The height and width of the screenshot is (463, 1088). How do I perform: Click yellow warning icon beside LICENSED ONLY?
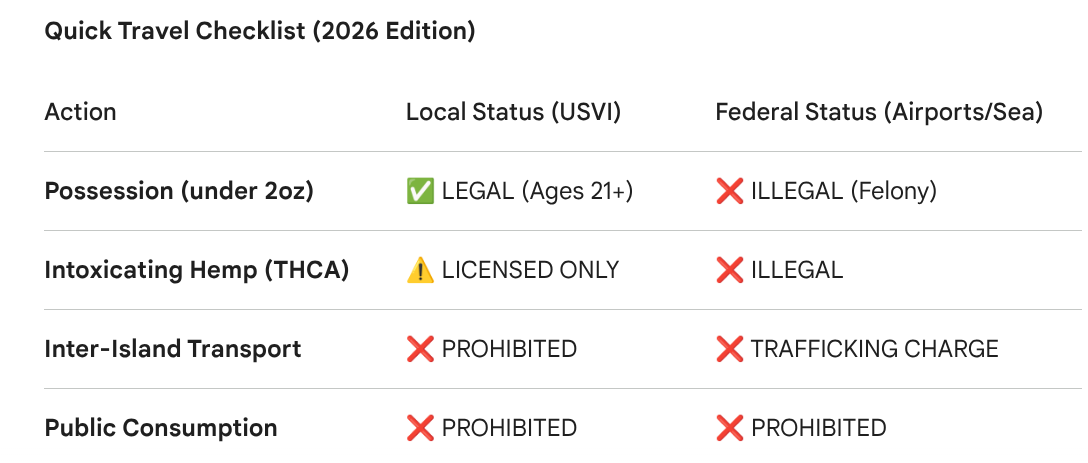tap(420, 269)
